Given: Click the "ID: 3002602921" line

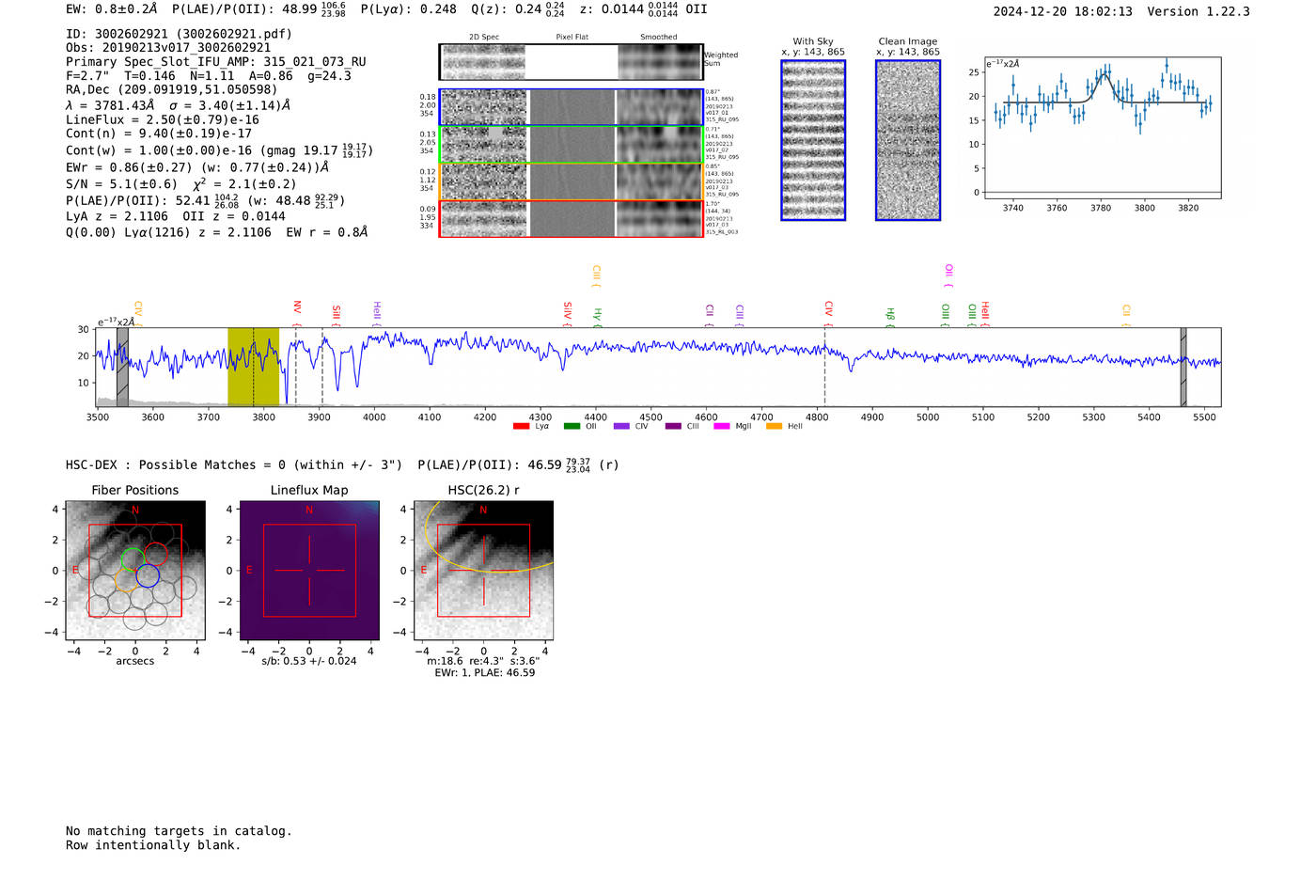Looking at the screenshot, I should [x=179, y=34].
